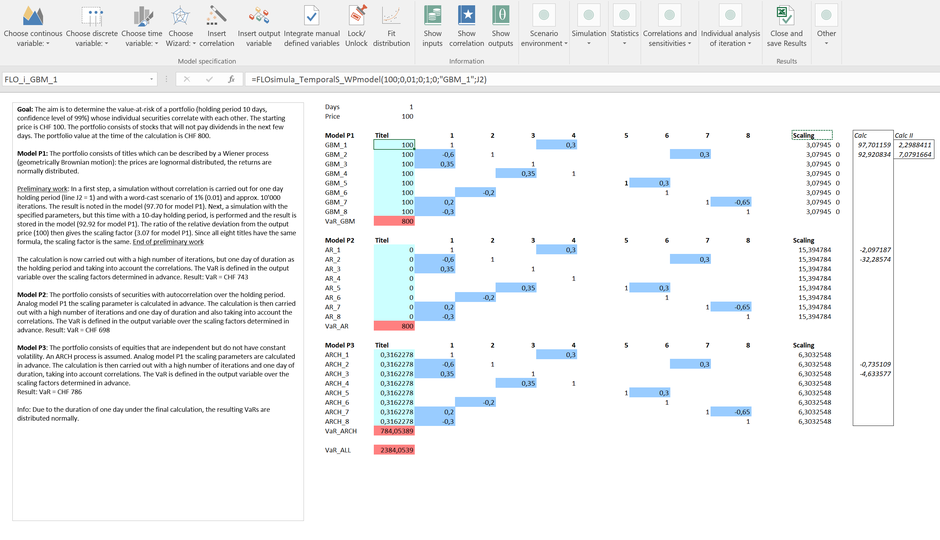This screenshot has height=540, width=940.
Task: Click the Insert correlation icon
Action: pyautogui.click(x=216, y=17)
